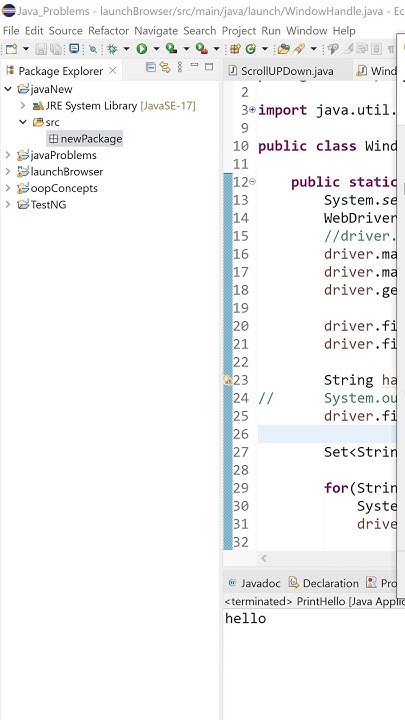Collapse the src folder node
Screen dimensions: 405x720
pyautogui.click(x=22, y=122)
